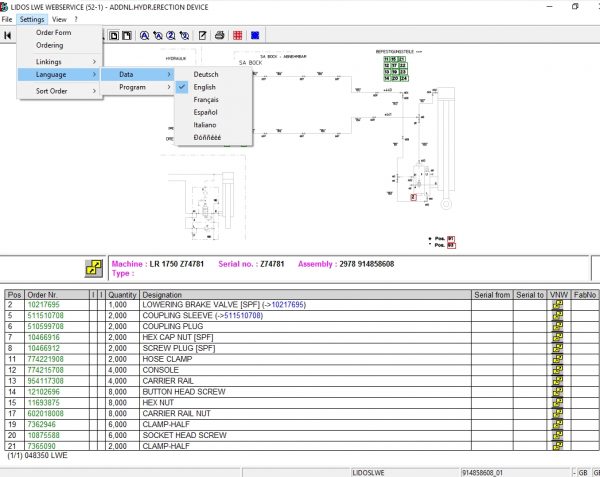Click the circled 2 search icon
The image size is (600, 477).
(x=171, y=36)
